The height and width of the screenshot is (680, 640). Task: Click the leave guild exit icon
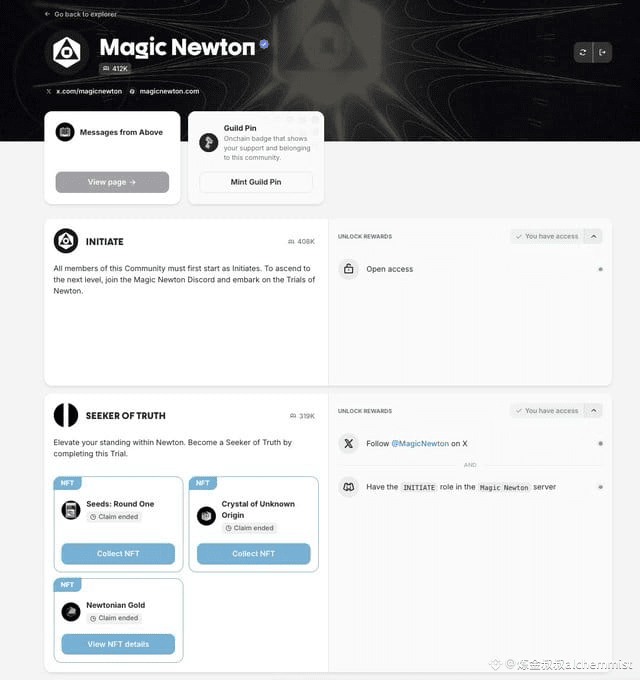[x=602, y=52]
